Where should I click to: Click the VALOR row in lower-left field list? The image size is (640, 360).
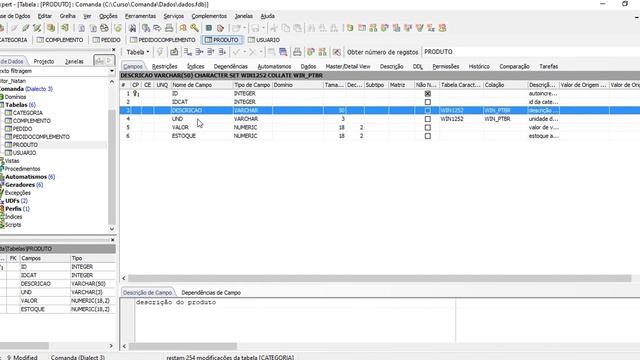click(58, 301)
